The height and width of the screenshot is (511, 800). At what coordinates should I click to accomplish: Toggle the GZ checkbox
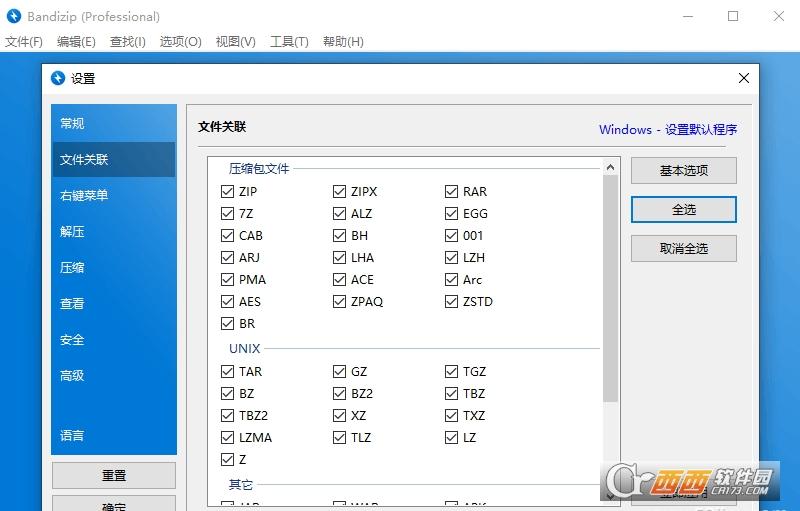tap(339, 371)
